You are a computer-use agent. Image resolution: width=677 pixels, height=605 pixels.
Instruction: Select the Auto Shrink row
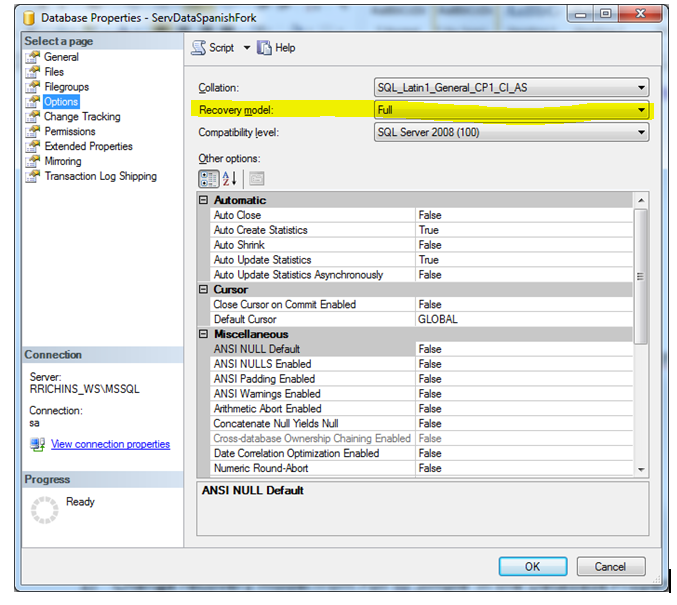421,245
